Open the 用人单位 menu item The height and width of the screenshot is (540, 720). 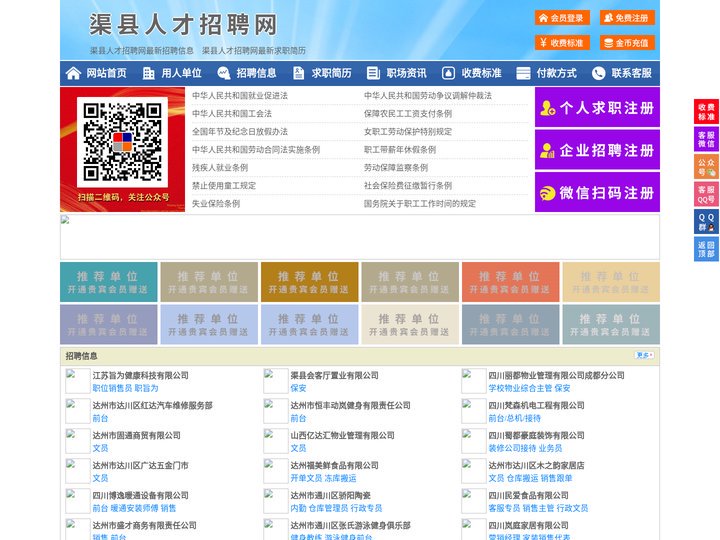[x=181, y=73]
